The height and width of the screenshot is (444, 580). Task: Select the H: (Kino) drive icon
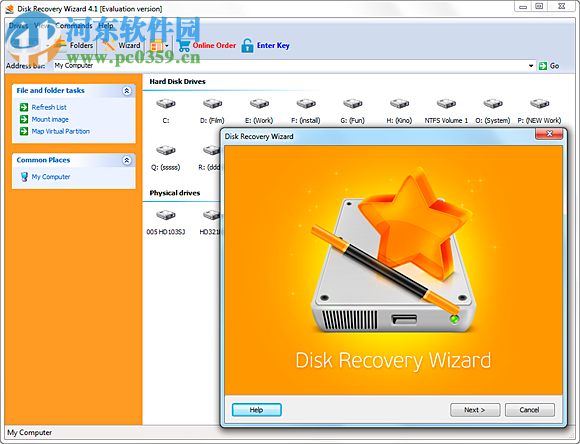click(x=399, y=104)
